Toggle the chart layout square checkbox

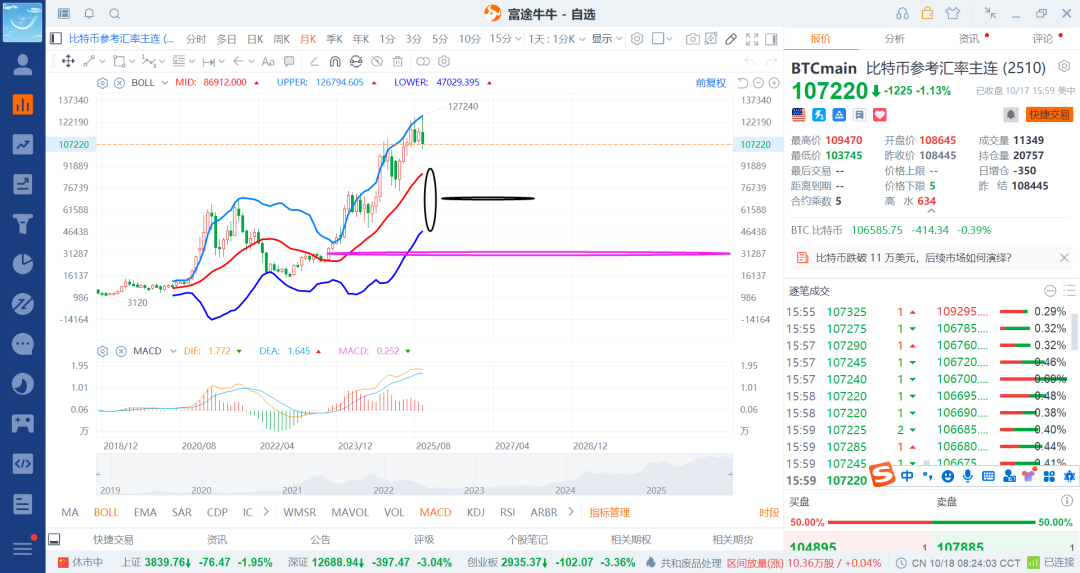(658, 39)
